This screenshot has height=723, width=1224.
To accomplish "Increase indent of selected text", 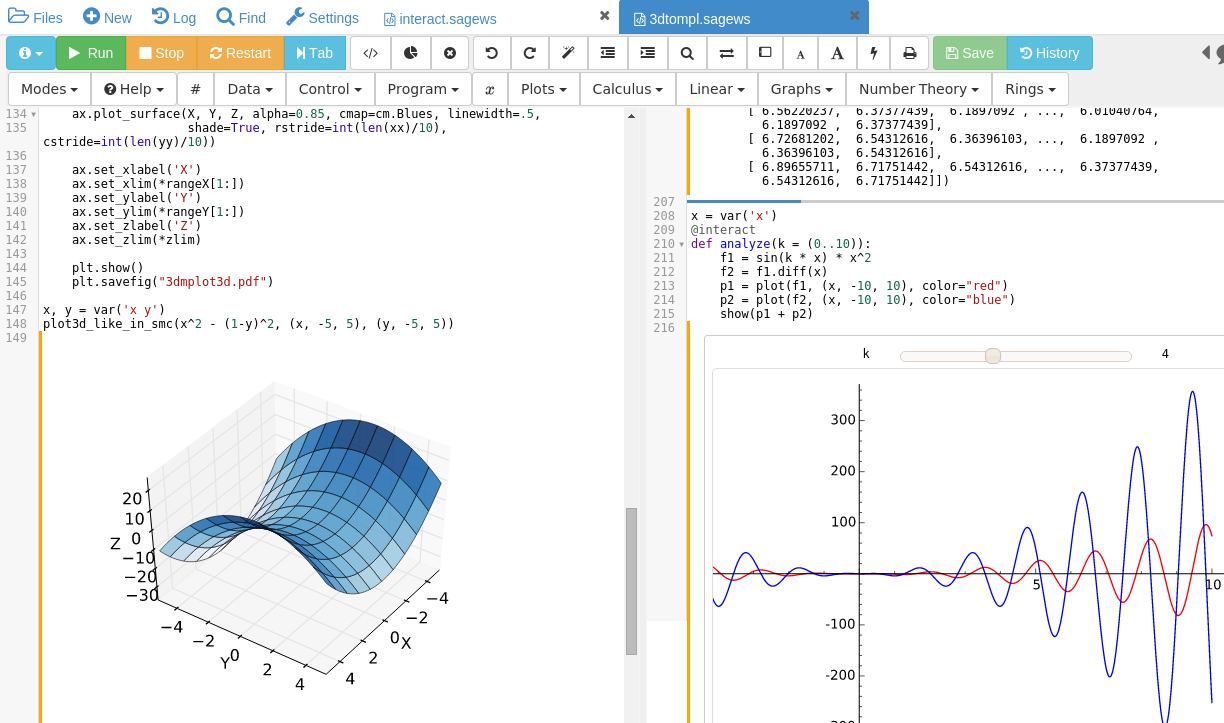I will click(x=647, y=53).
